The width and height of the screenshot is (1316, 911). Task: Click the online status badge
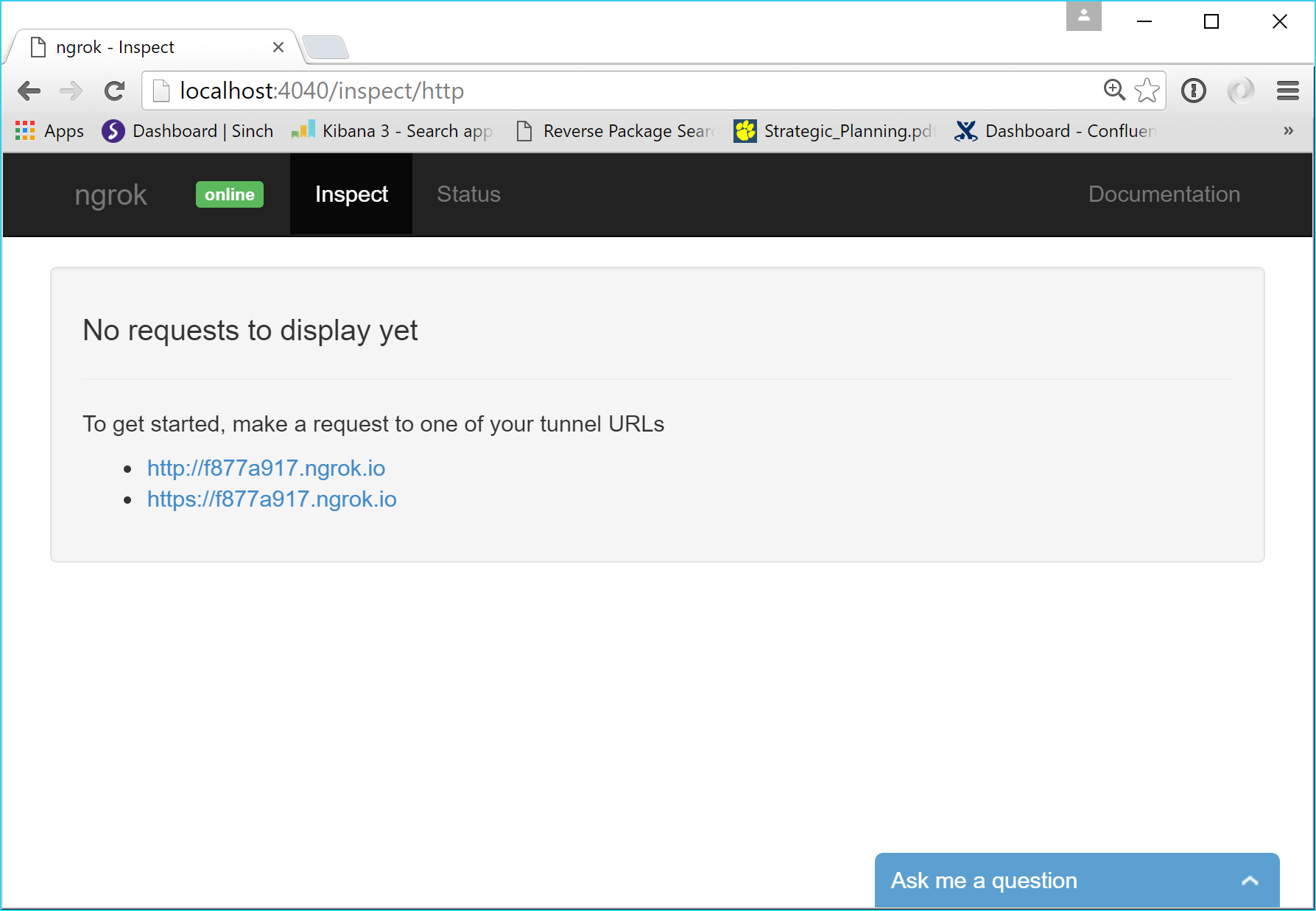[229, 194]
